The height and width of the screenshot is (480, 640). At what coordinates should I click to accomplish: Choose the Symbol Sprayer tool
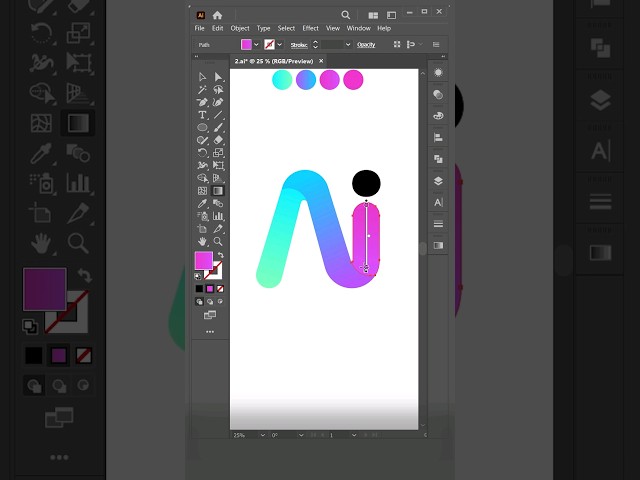point(202,216)
